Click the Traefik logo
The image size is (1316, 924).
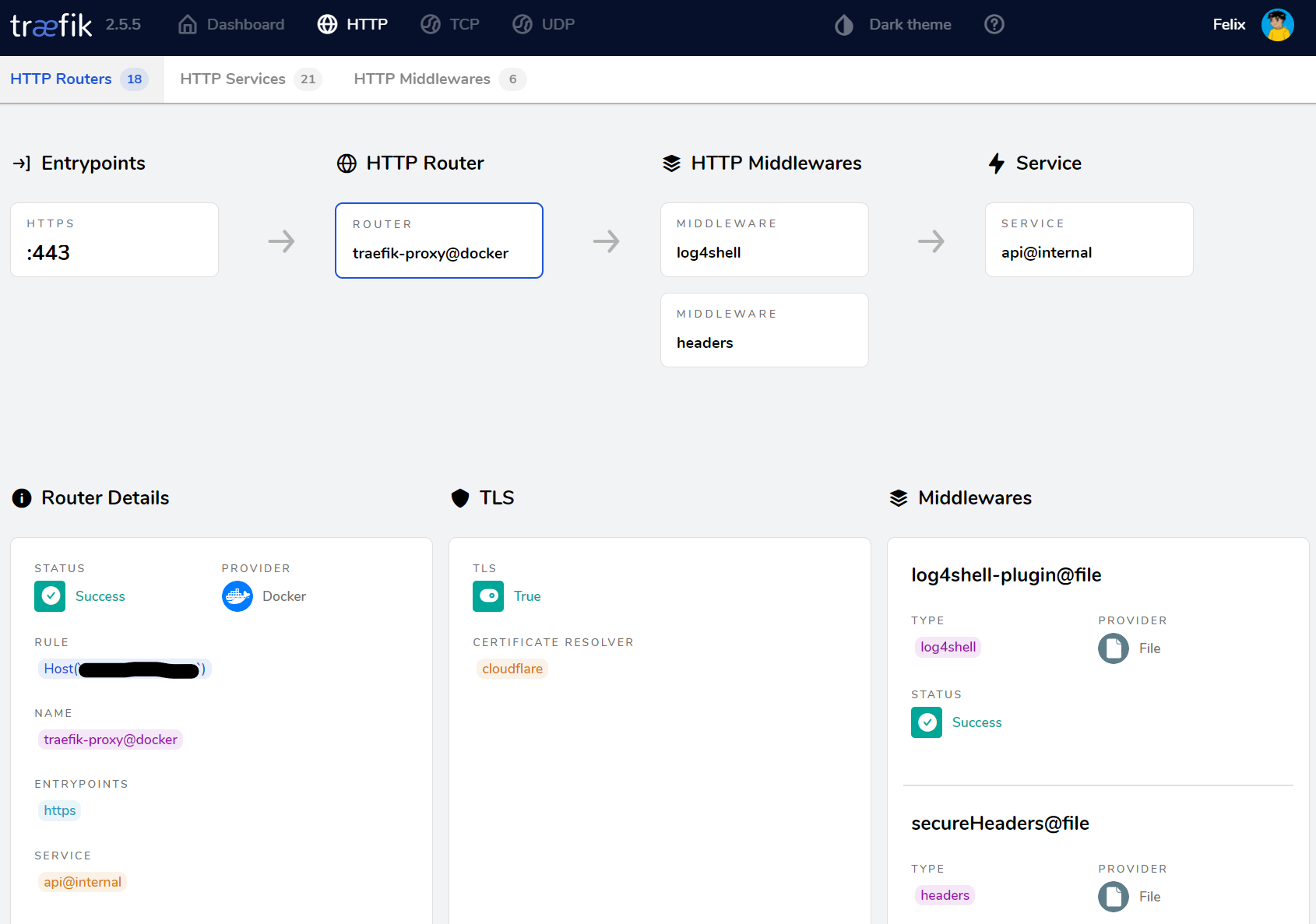51,25
